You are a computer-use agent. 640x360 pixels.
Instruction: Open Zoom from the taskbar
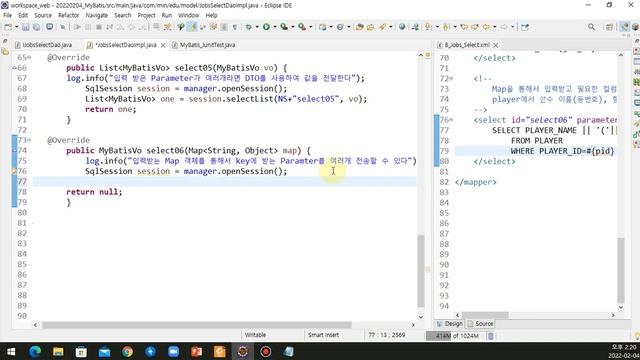tap(173, 351)
